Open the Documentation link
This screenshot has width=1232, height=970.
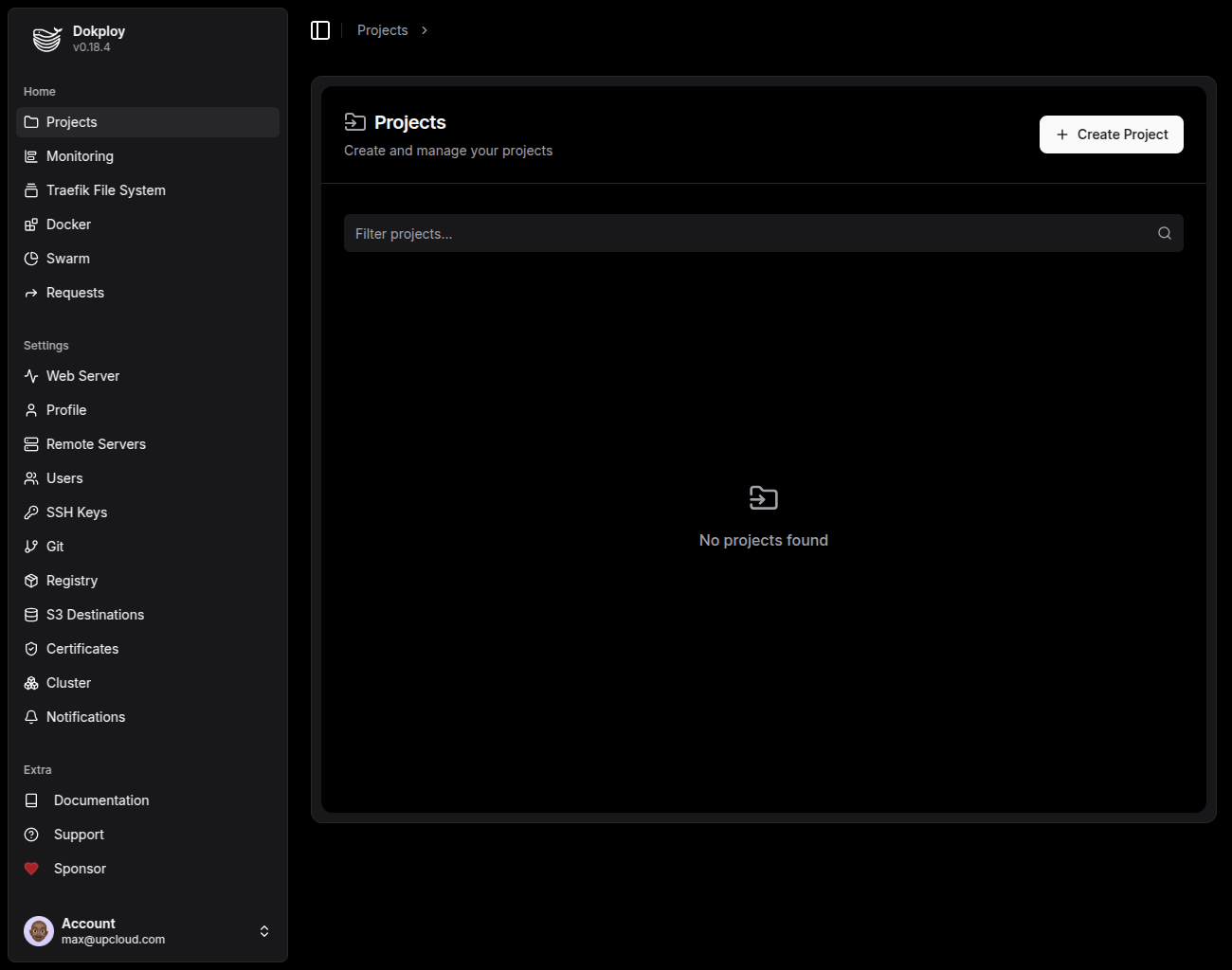click(101, 800)
